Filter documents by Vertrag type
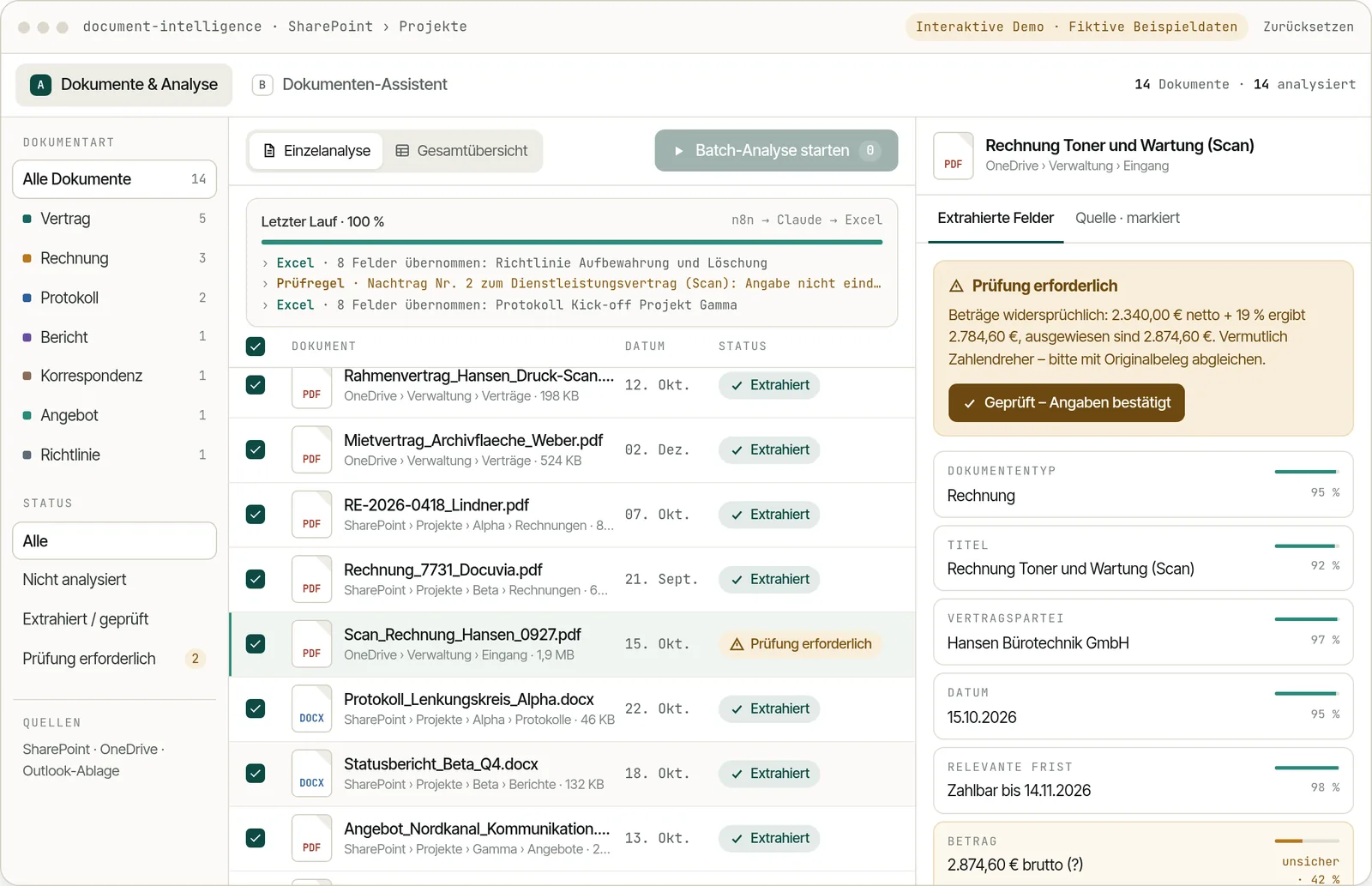Screen dimensions: 1372x886 (x=114, y=219)
